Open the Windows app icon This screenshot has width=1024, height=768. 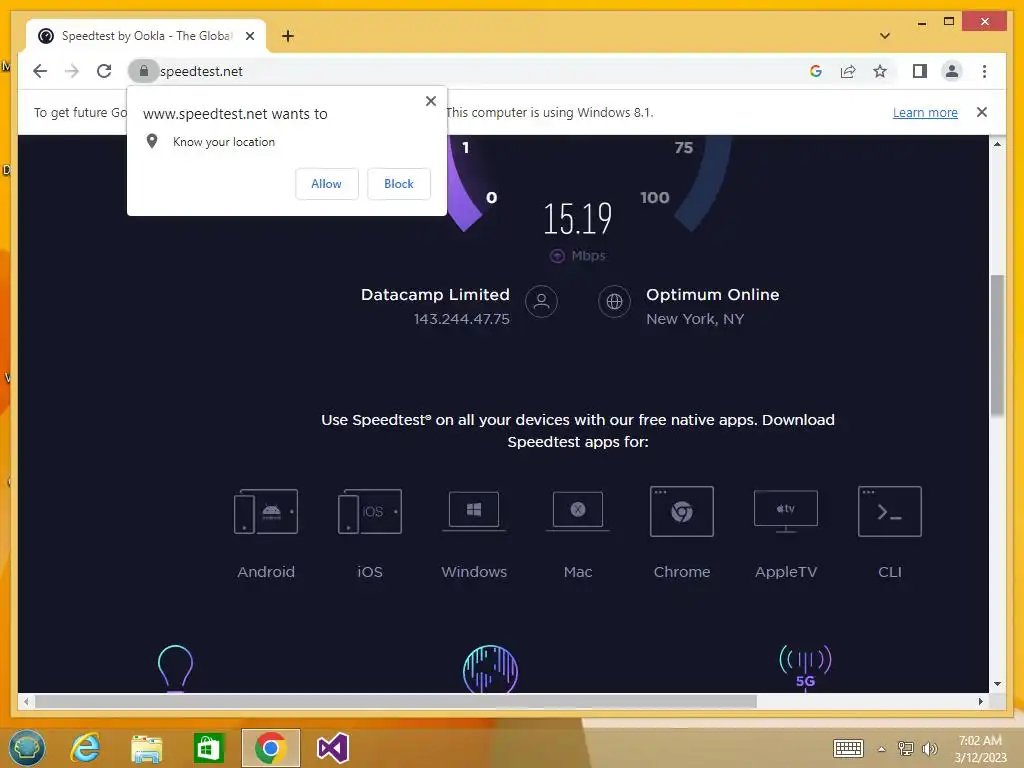coord(474,511)
